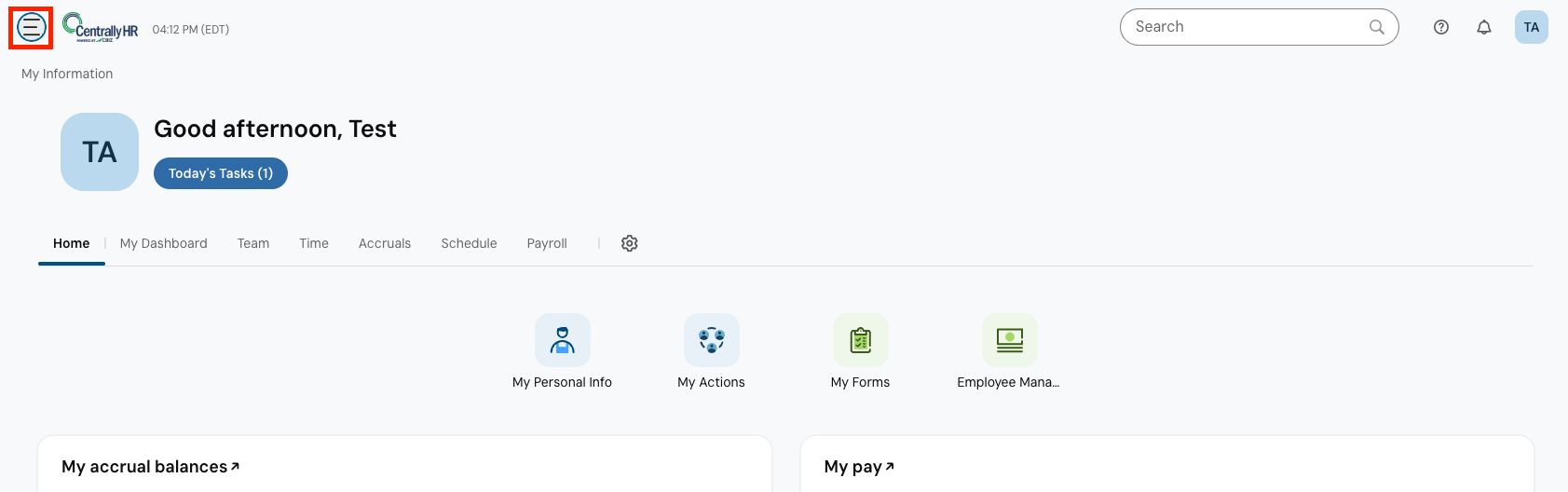Viewport: 1568px width, 492px height.
Task: Open the My Actions icon
Action: click(712, 340)
